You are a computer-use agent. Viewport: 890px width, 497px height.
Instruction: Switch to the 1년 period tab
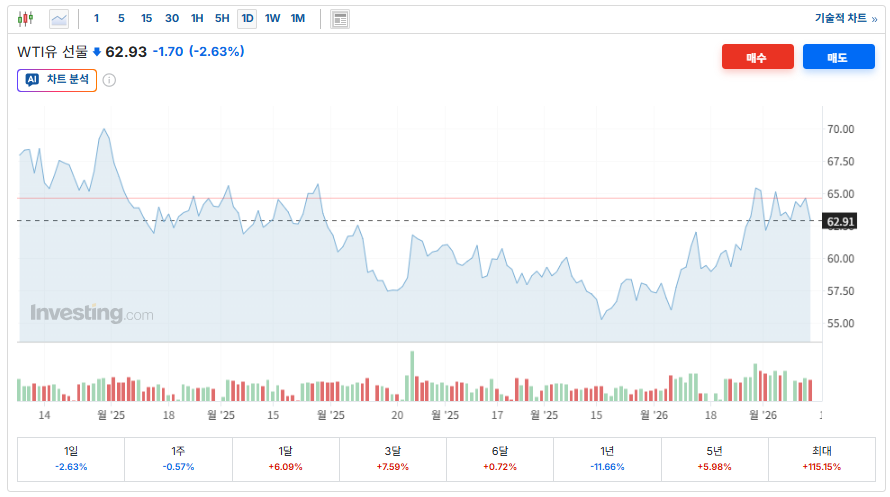pos(607,458)
